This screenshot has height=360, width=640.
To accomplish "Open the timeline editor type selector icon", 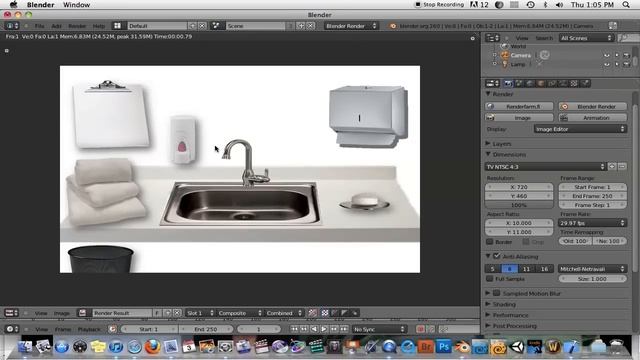I will (x=11, y=329).
